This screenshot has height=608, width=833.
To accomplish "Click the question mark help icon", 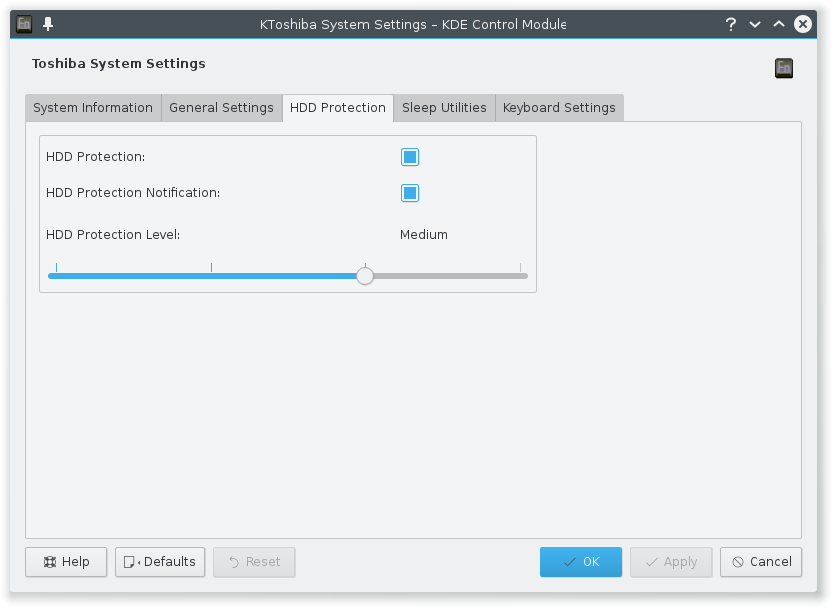I will pyautogui.click(x=731, y=24).
